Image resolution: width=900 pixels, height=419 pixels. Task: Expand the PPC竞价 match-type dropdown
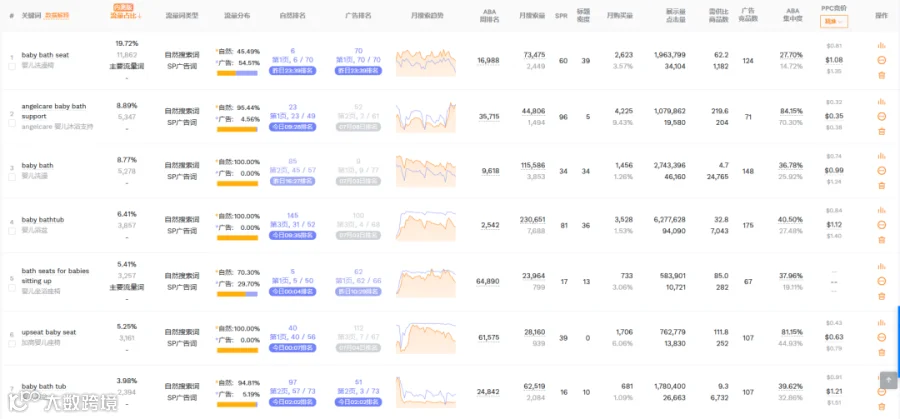pyautogui.click(x=834, y=22)
